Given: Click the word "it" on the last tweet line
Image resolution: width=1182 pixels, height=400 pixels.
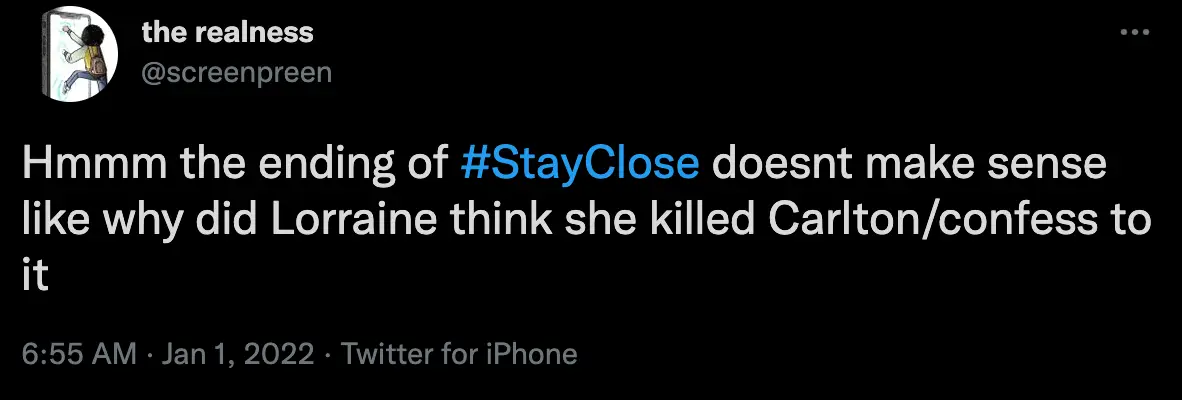Looking at the screenshot, I should tap(35, 274).
